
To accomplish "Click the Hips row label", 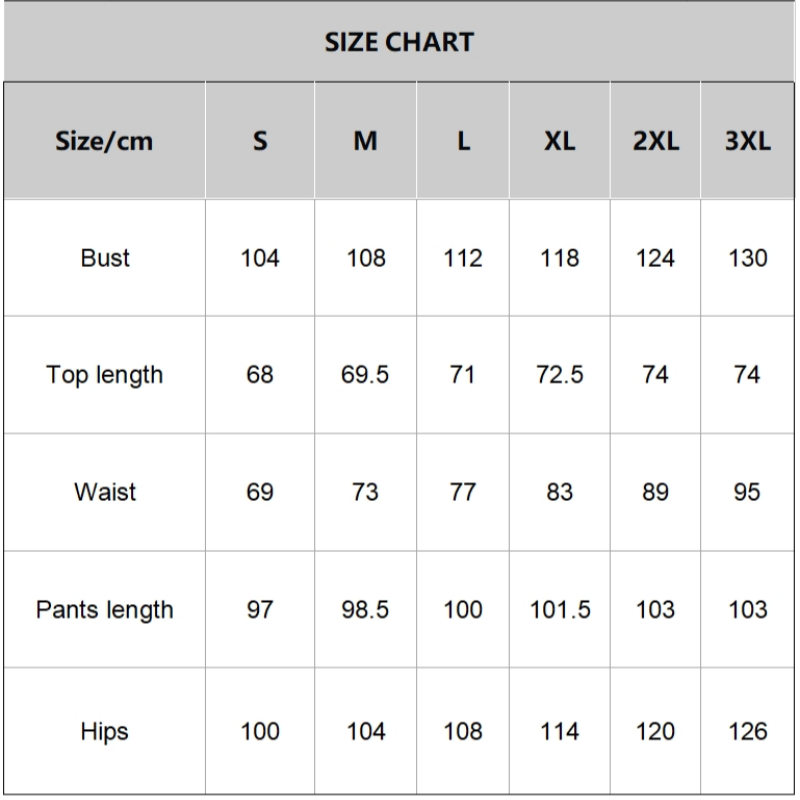I will click(x=105, y=731).
